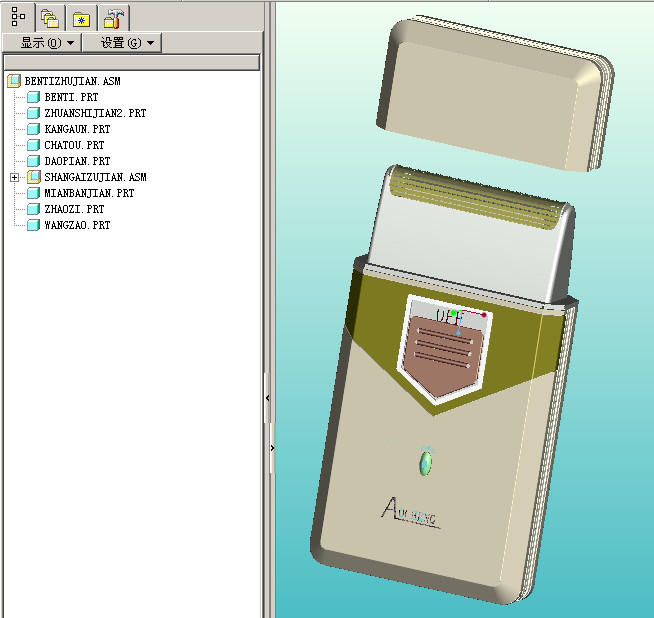Open the 设置 dropdown menu
This screenshot has height=618, width=654.
coord(122,43)
